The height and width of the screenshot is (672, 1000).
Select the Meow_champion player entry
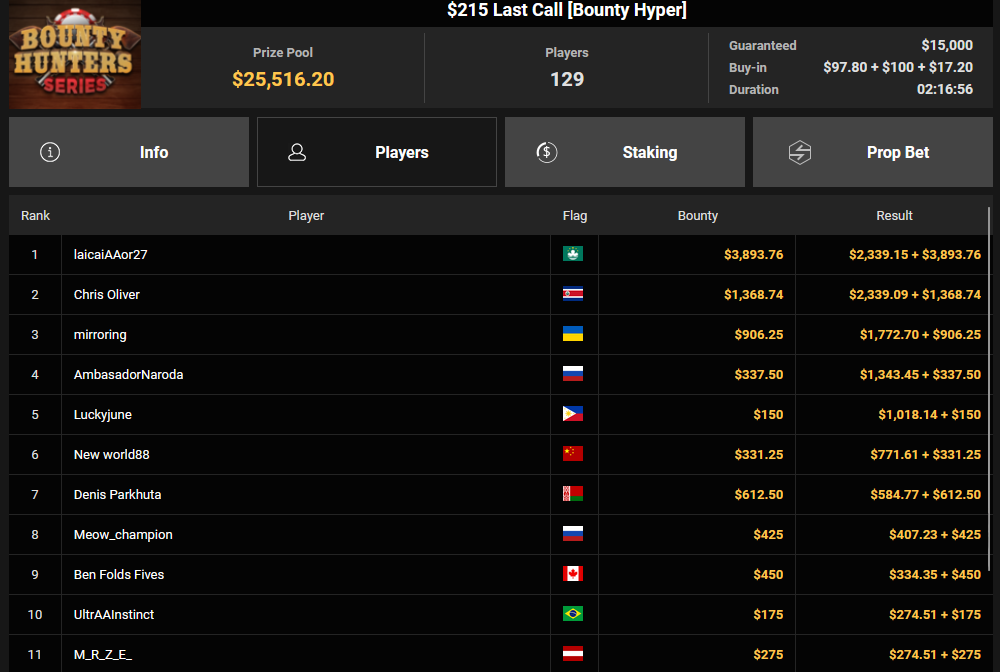(x=123, y=534)
